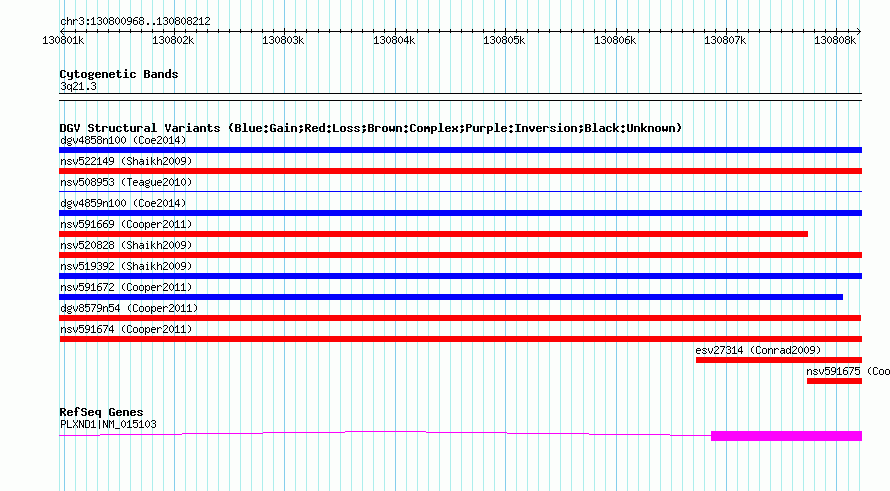
Task: Click ruler position 130805k
Action: pyautogui.click(x=504, y=40)
